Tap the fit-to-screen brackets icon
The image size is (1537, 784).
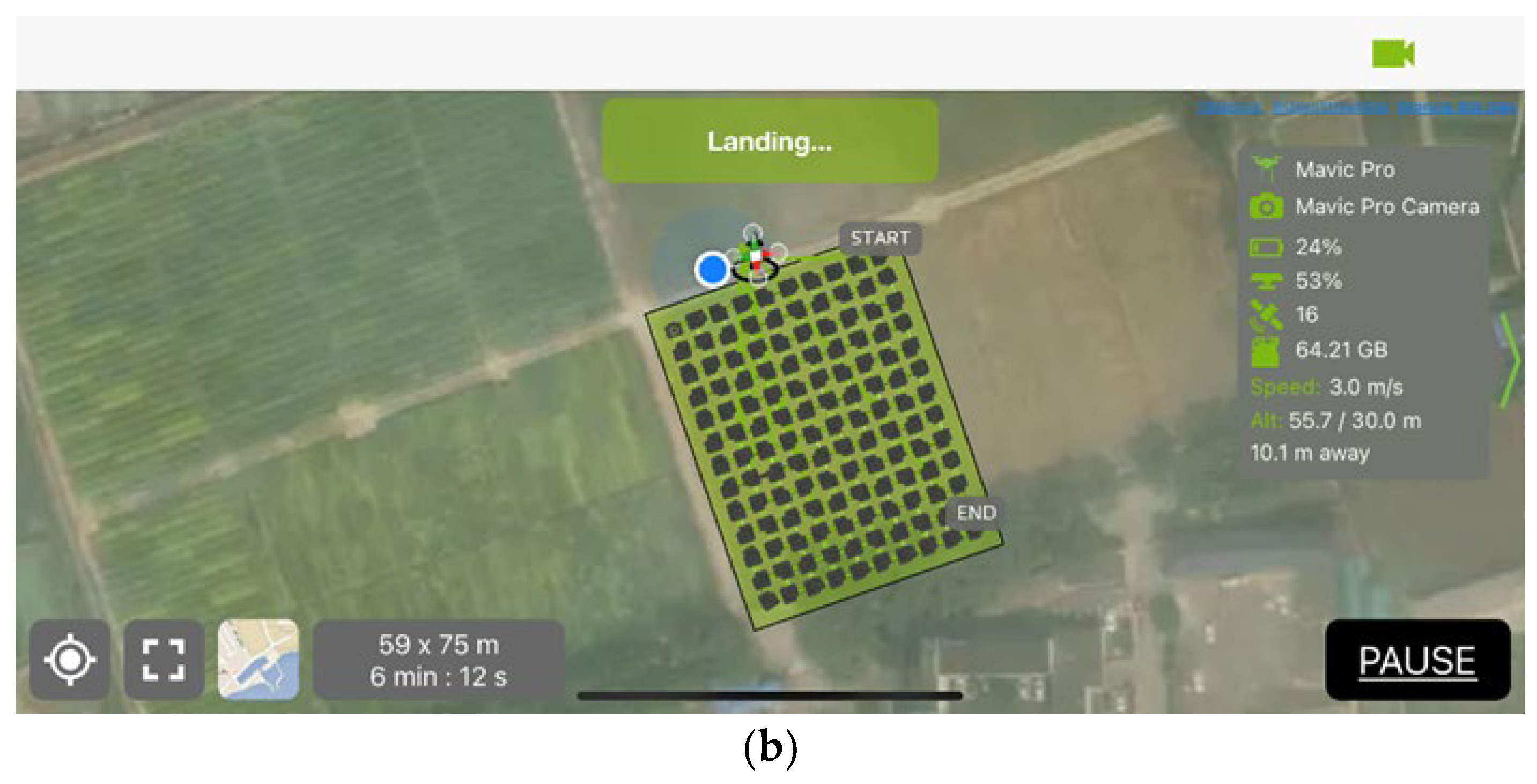click(164, 659)
